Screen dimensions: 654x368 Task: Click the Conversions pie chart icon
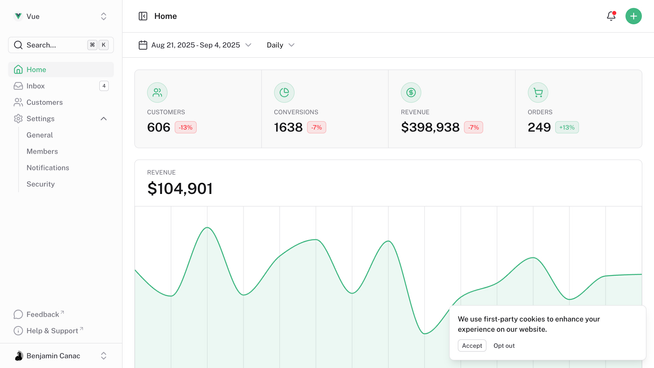tap(284, 93)
